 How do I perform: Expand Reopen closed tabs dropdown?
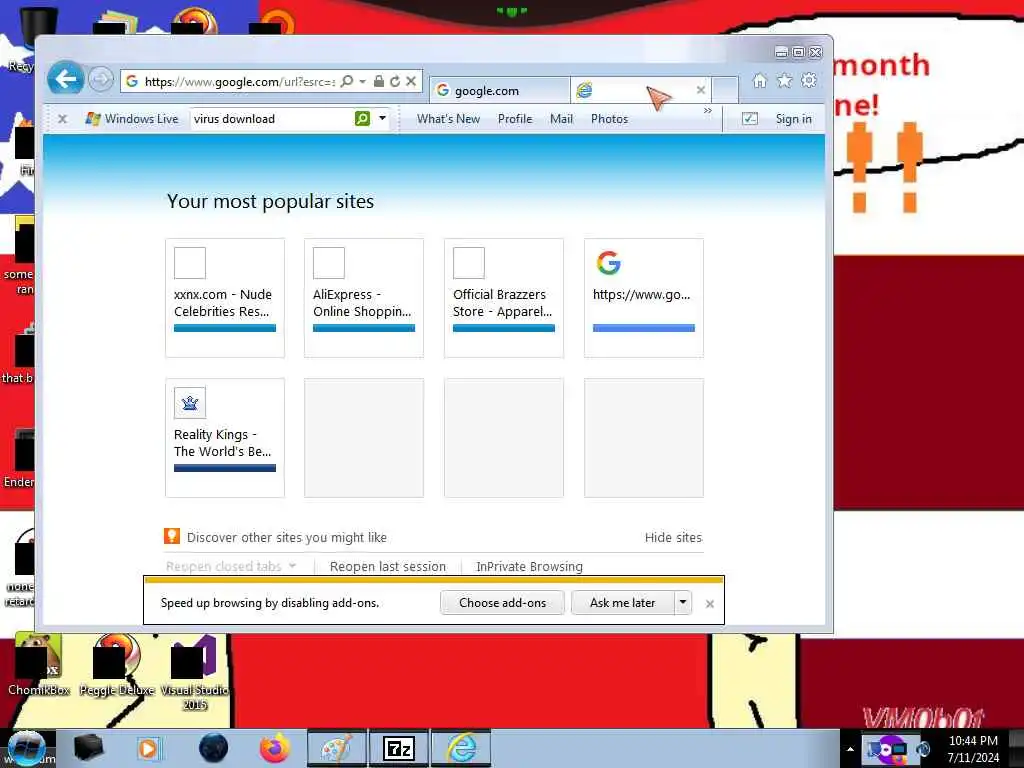(x=231, y=566)
